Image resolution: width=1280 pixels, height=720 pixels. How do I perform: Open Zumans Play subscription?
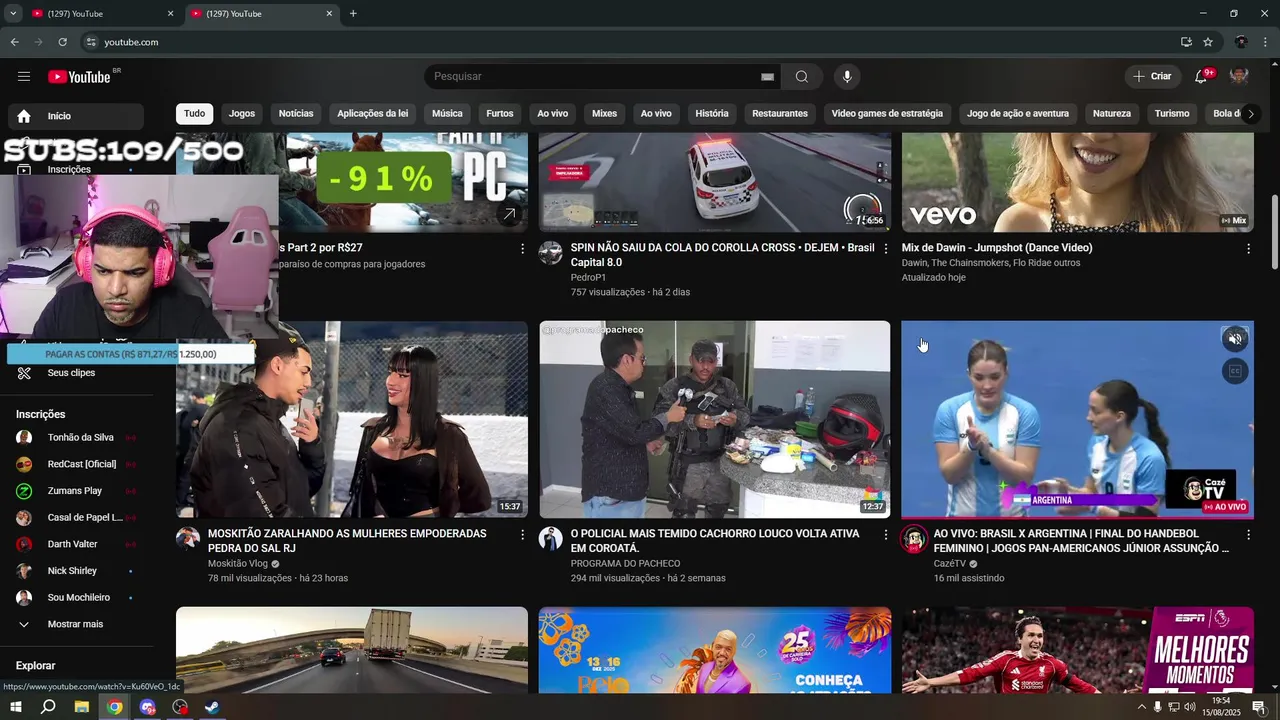point(76,491)
